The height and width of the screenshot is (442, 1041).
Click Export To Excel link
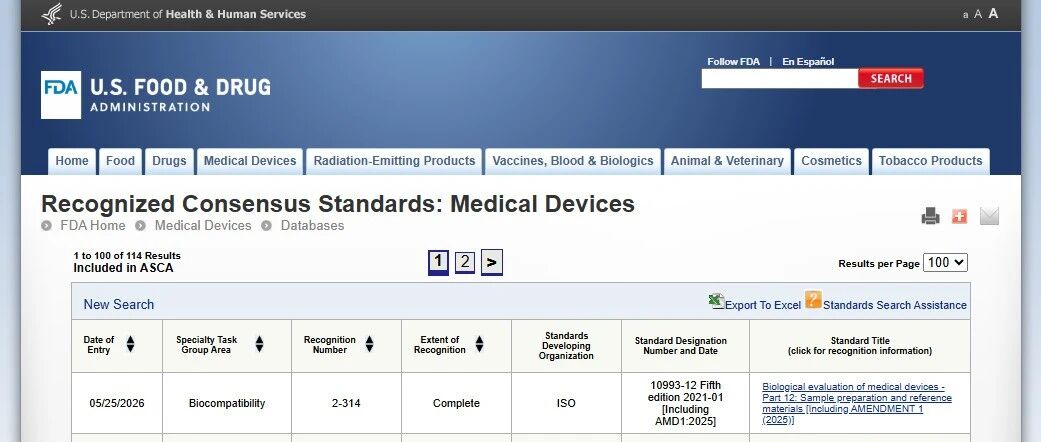[x=763, y=305]
